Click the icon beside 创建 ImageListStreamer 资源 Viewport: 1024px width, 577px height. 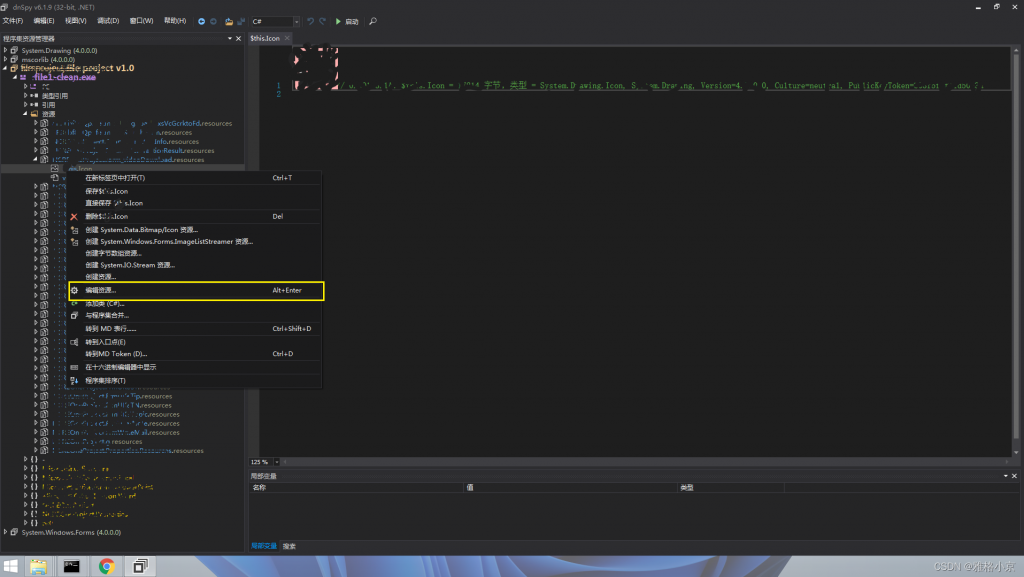click(x=74, y=242)
